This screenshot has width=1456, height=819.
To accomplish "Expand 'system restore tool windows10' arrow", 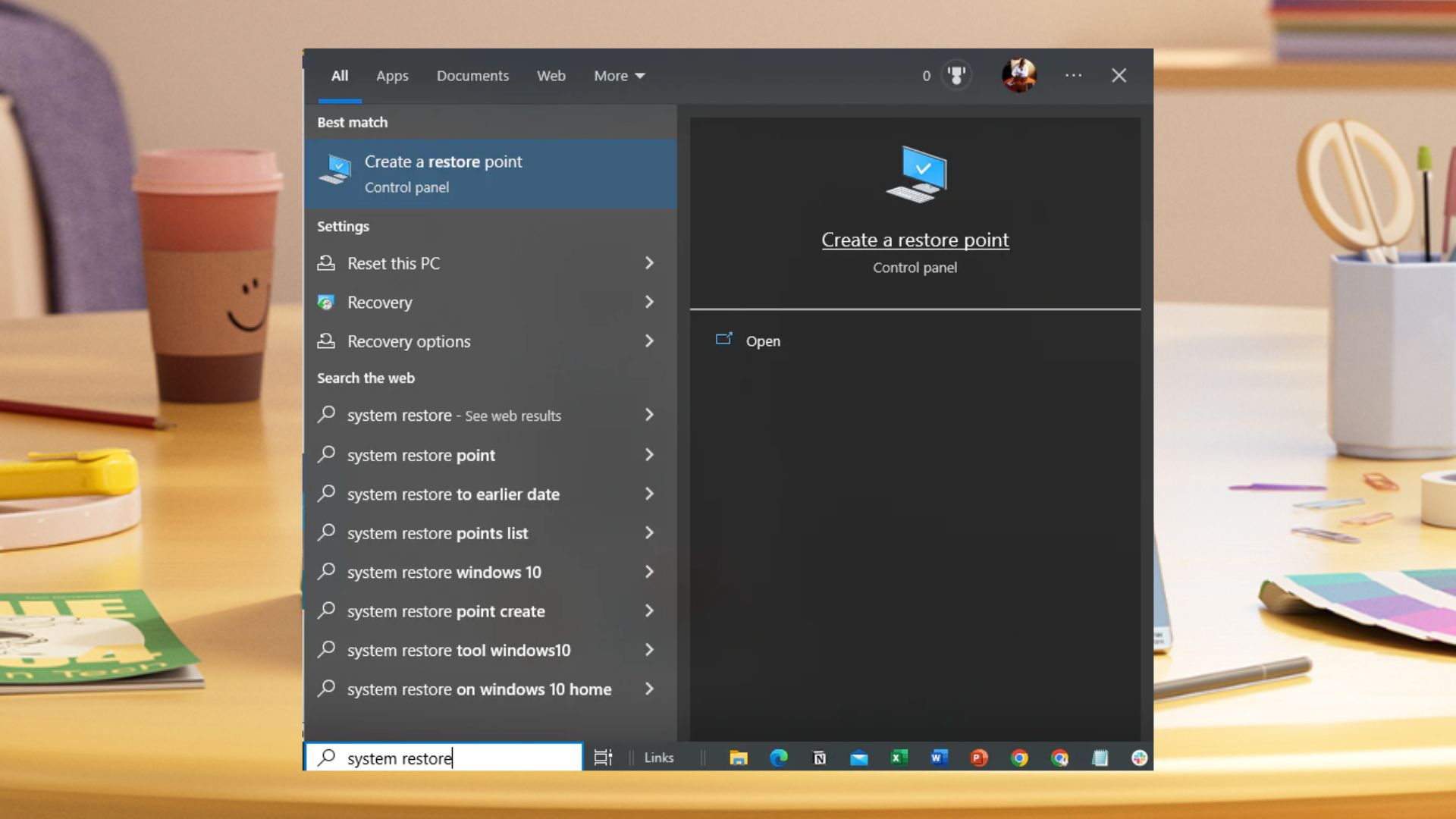I will click(649, 650).
